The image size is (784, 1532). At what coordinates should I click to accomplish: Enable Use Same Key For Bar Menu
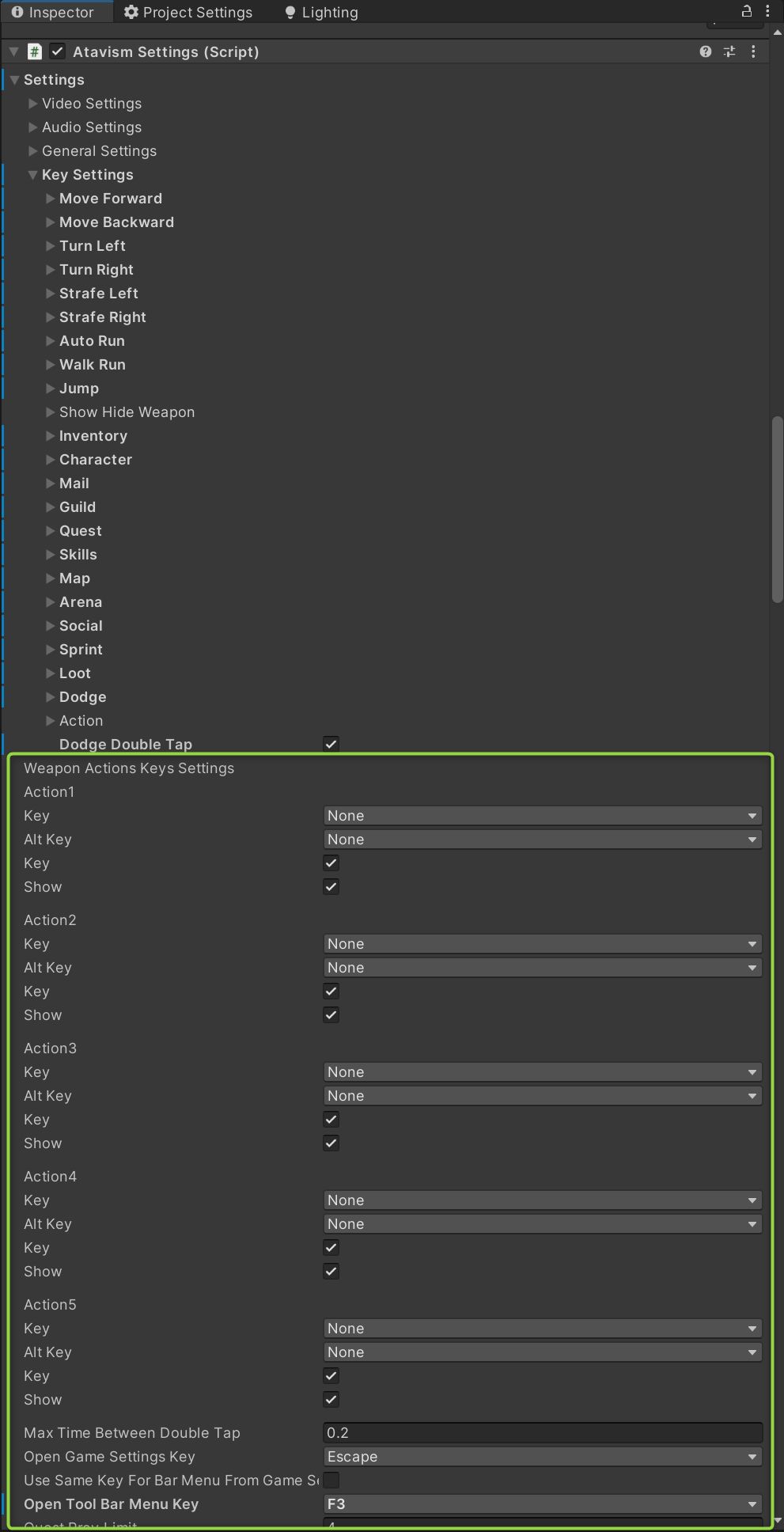click(x=331, y=1480)
